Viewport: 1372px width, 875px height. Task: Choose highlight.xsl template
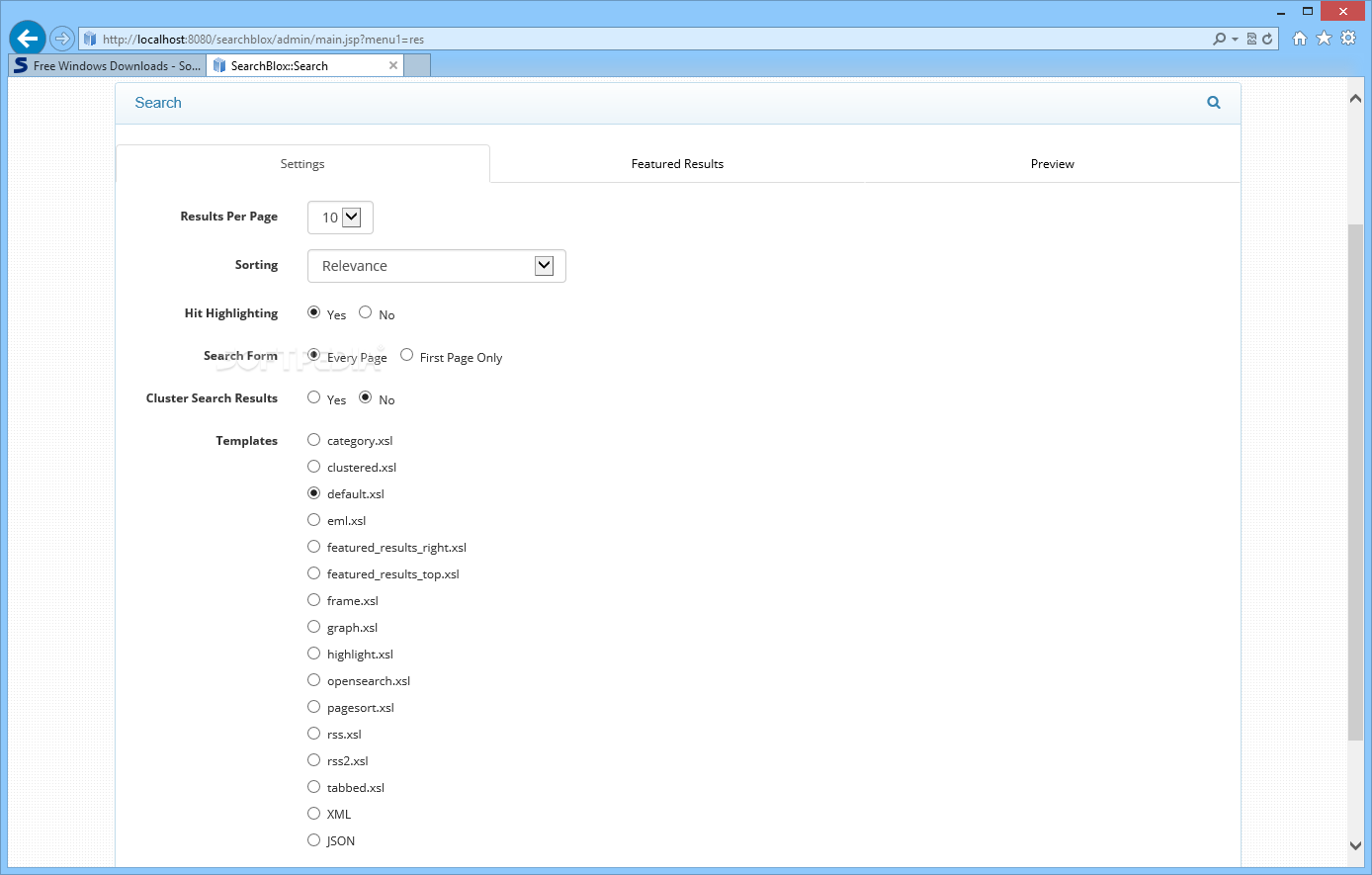(313, 654)
